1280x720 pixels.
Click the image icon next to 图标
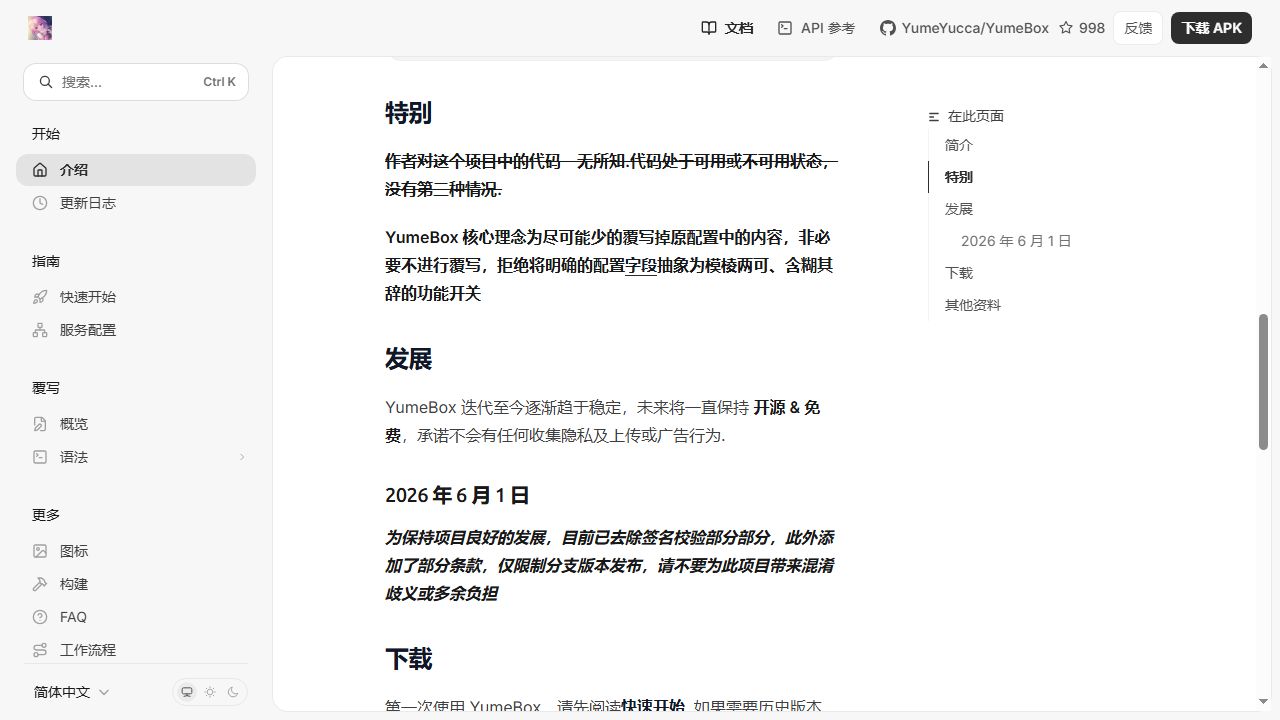tap(40, 551)
